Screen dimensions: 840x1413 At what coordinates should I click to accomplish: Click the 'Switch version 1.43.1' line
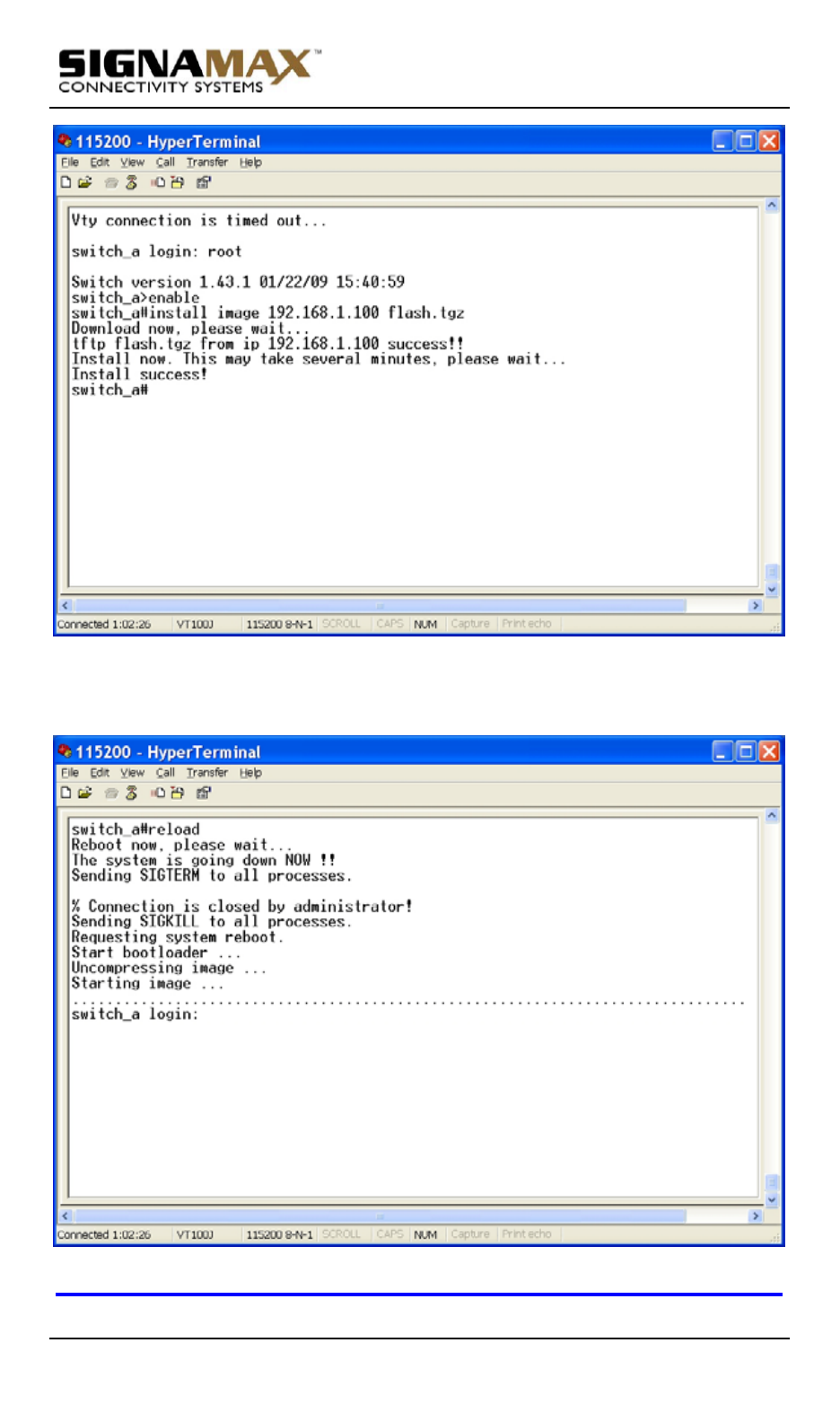coord(238,282)
